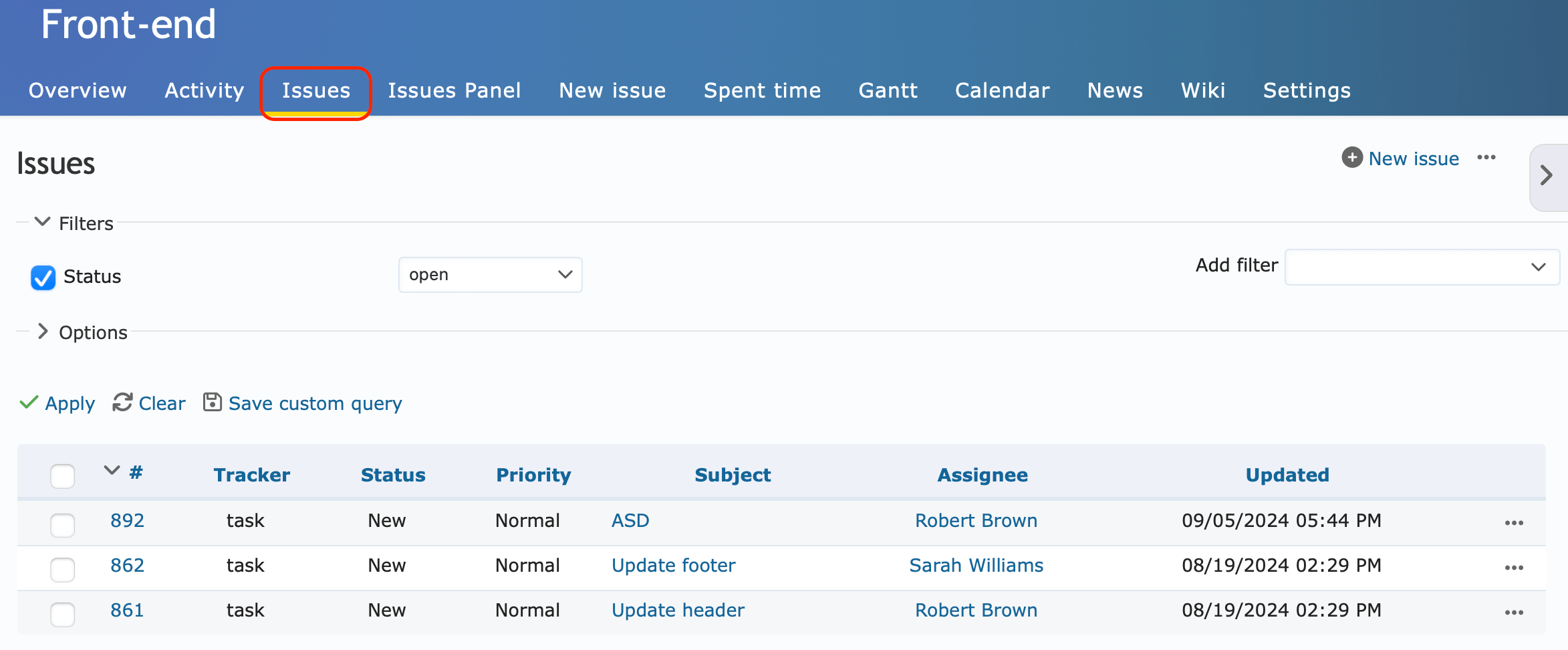Apply the current filters via checkmark icon
Screen dimensions: 1568x650
click(x=29, y=403)
